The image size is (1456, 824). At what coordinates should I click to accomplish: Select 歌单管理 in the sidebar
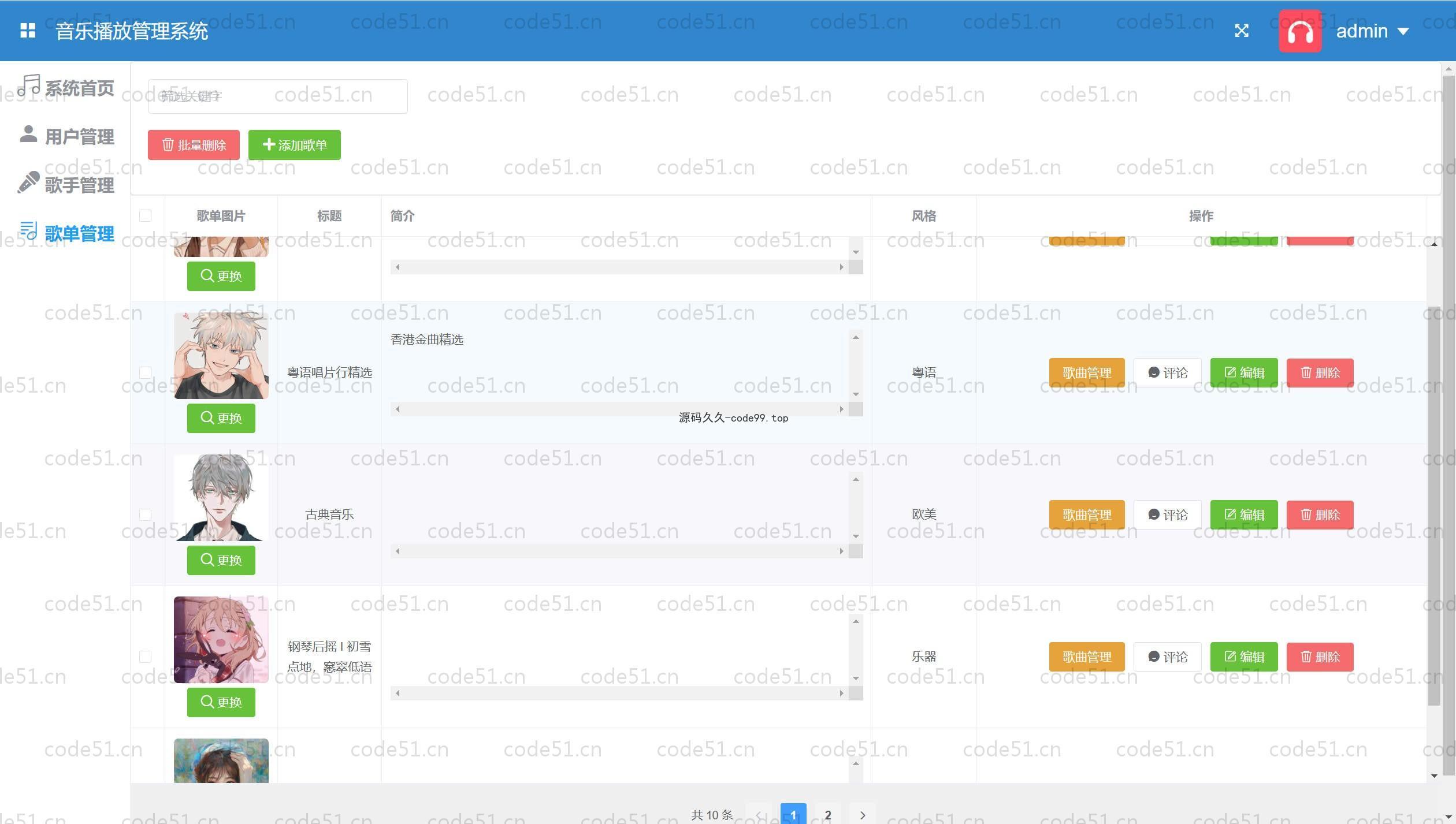tap(66, 233)
